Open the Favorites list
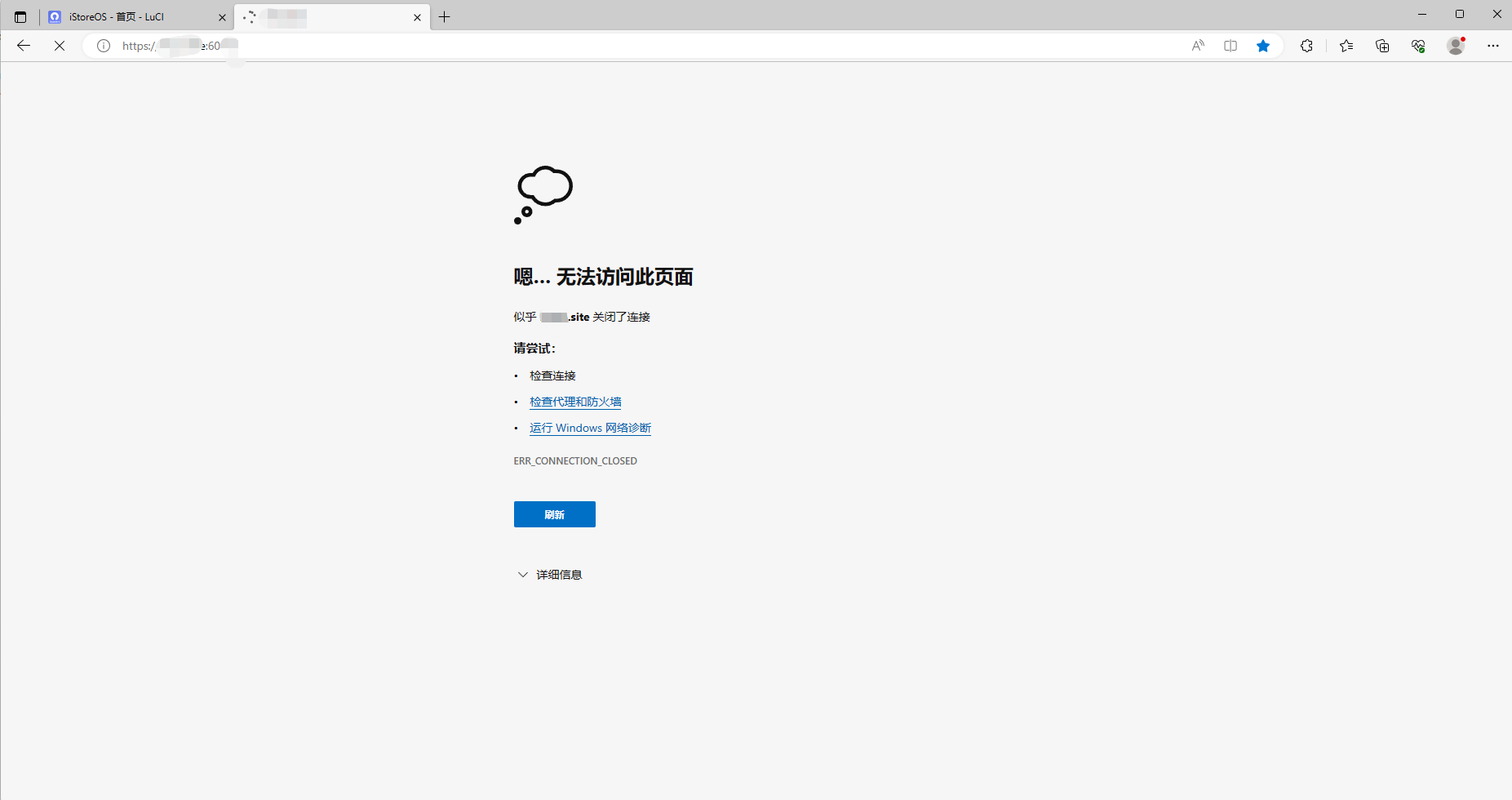 click(x=1346, y=46)
